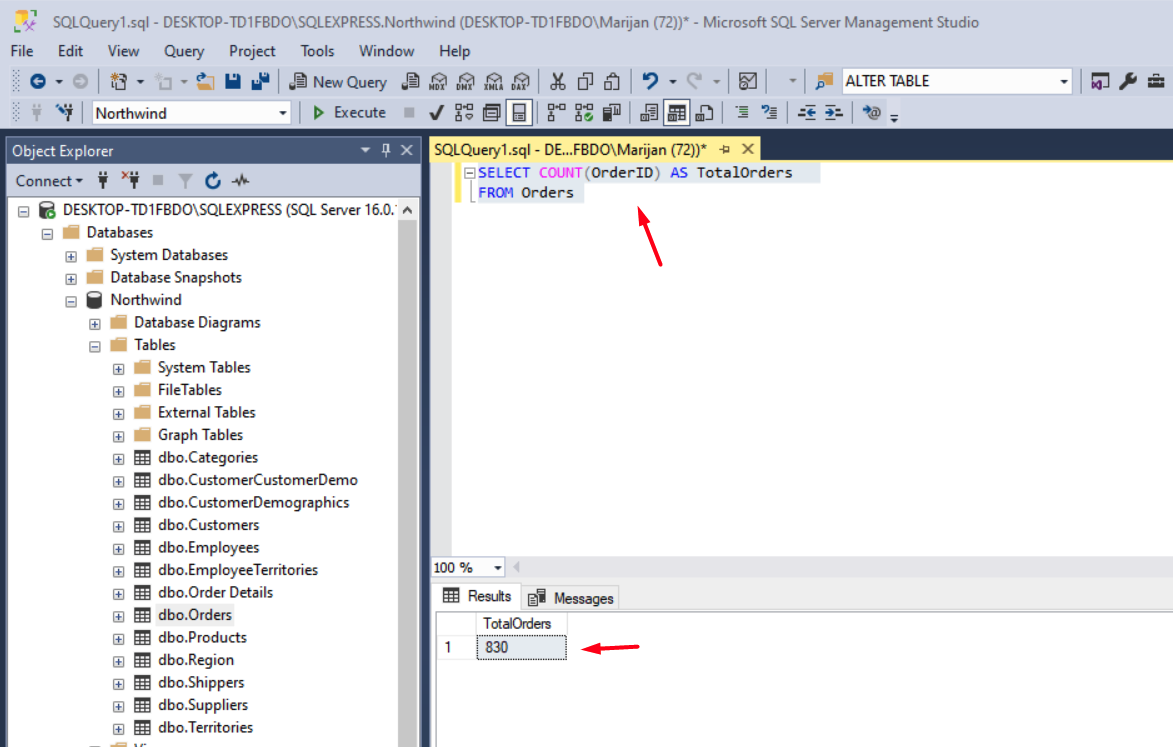Expand the dbo.Customers table node
This screenshot has height=747, width=1173.
pyautogui.click(x=118, y=526)
